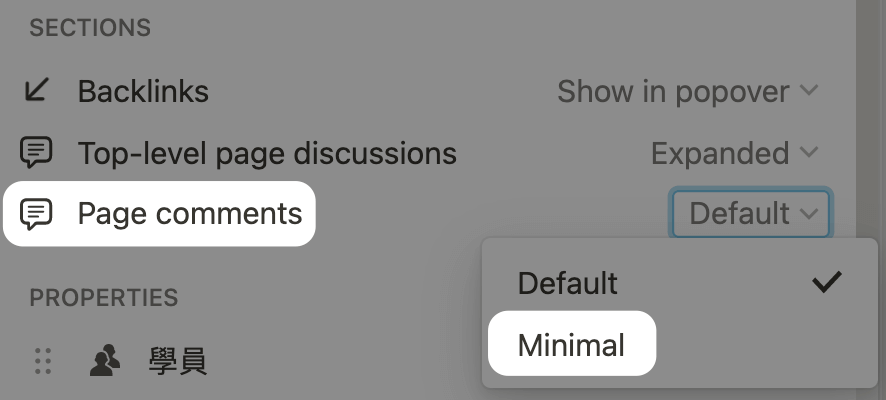Click the Page comments speech bubble icon
The width and height of the screenshot is (886, 400).
tap(36, 214)
